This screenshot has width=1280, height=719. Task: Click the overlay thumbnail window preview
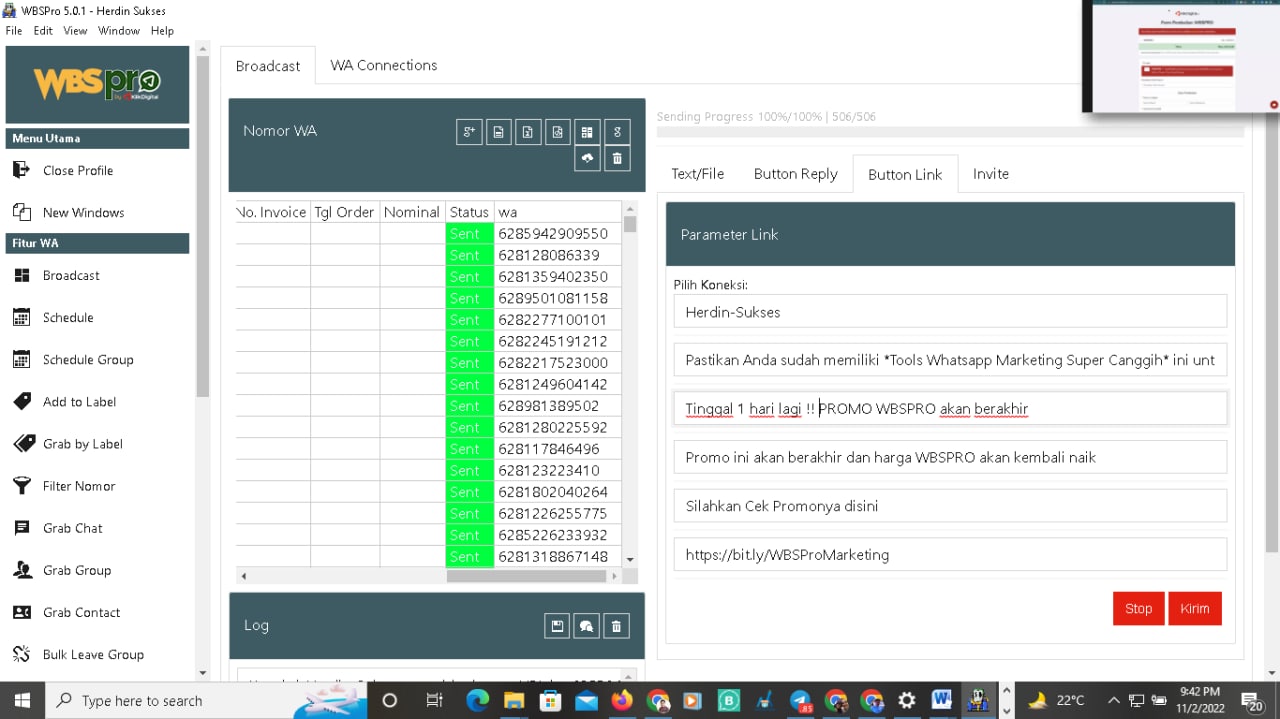(x=1181, y=56)
